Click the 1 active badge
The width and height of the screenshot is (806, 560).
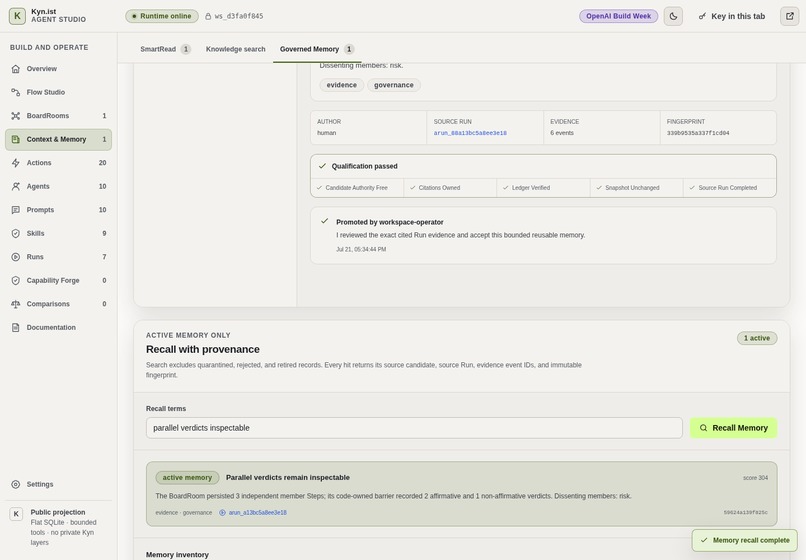coord(757,338)
